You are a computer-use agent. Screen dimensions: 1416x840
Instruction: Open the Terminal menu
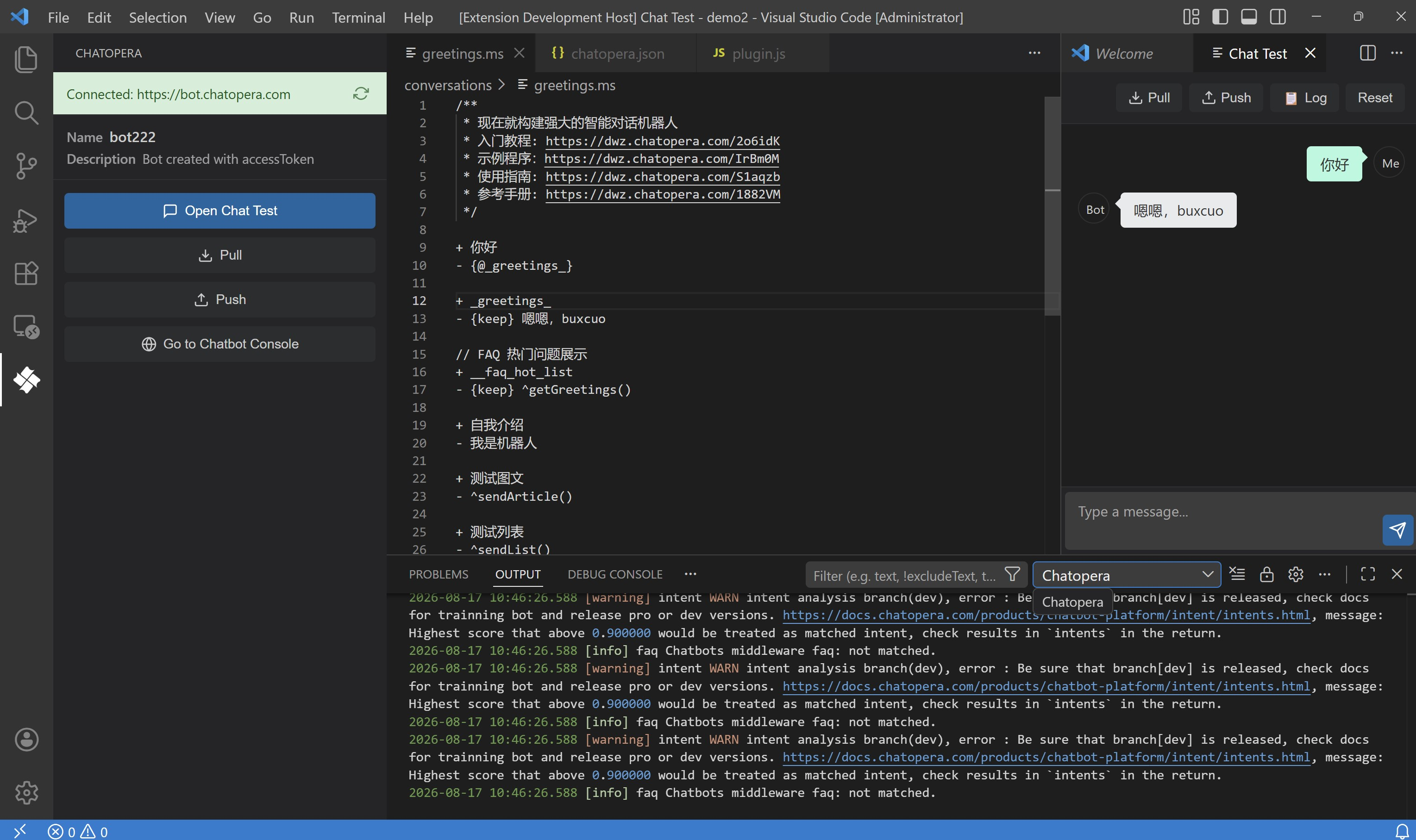358,17
